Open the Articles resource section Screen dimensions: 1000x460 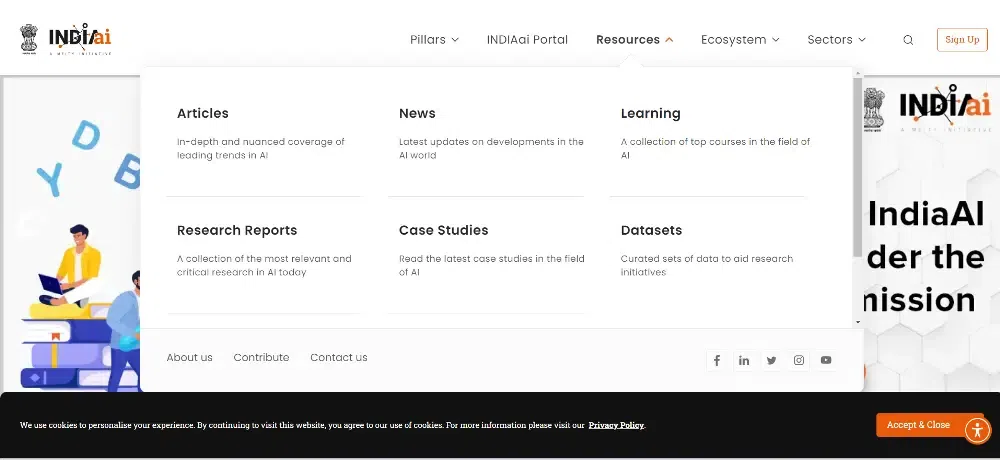[203, 114]
